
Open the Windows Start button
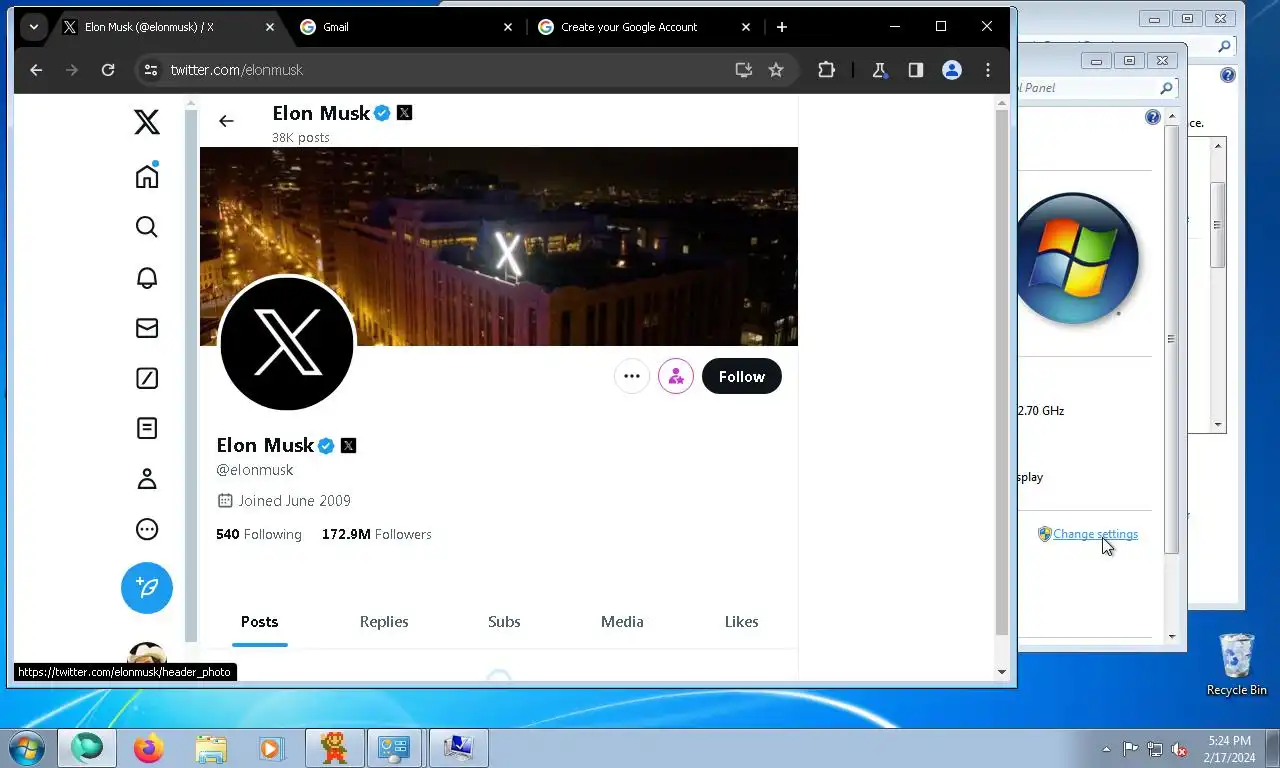(27, 748)
